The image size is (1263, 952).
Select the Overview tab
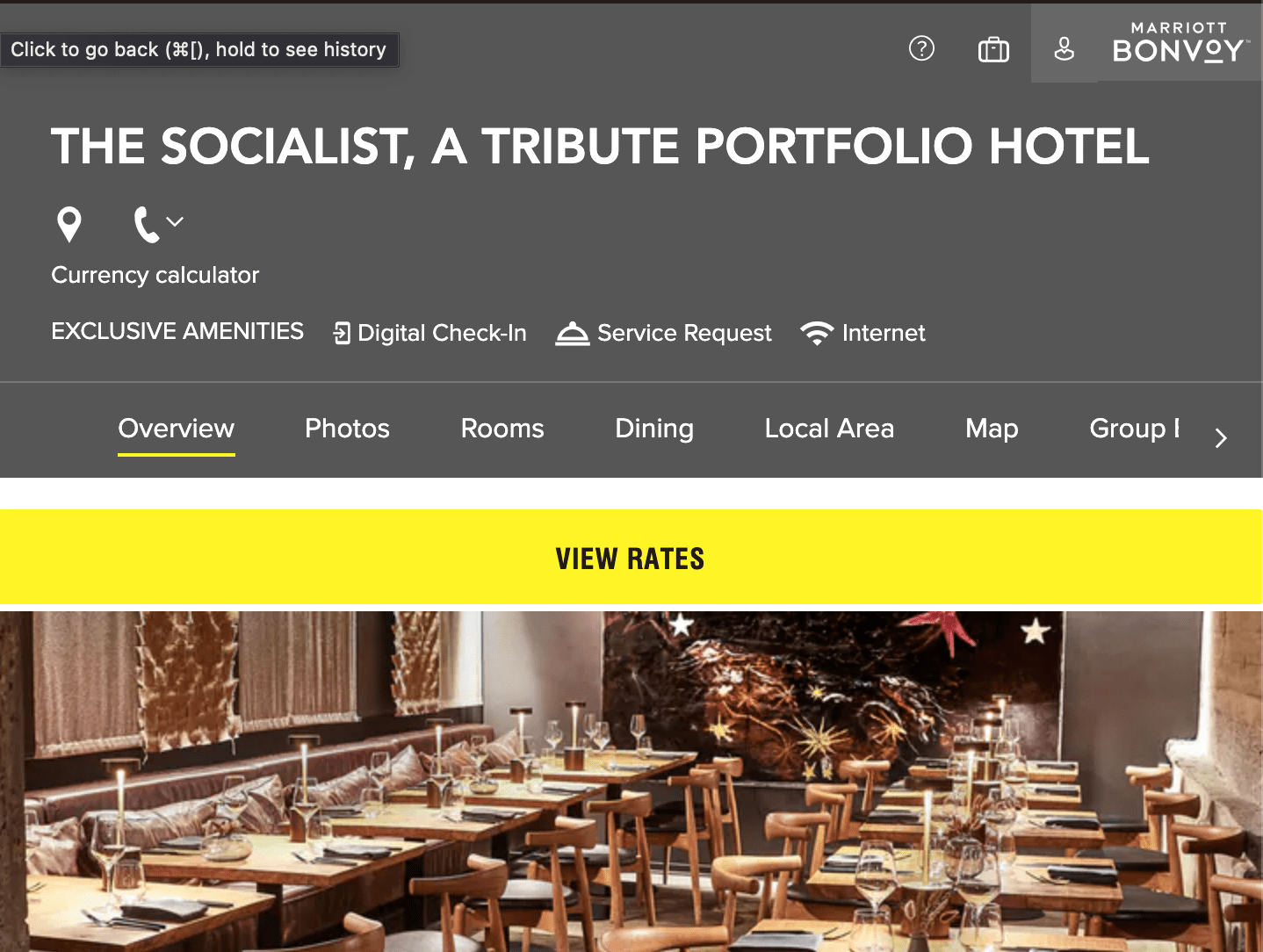[x=177, y=429]
